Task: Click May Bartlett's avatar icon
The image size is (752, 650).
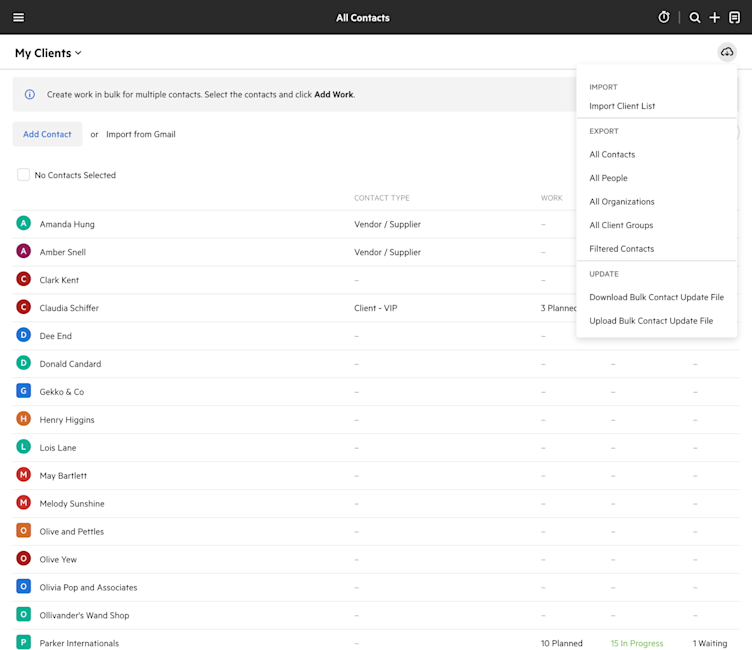Action: (24, 474)
